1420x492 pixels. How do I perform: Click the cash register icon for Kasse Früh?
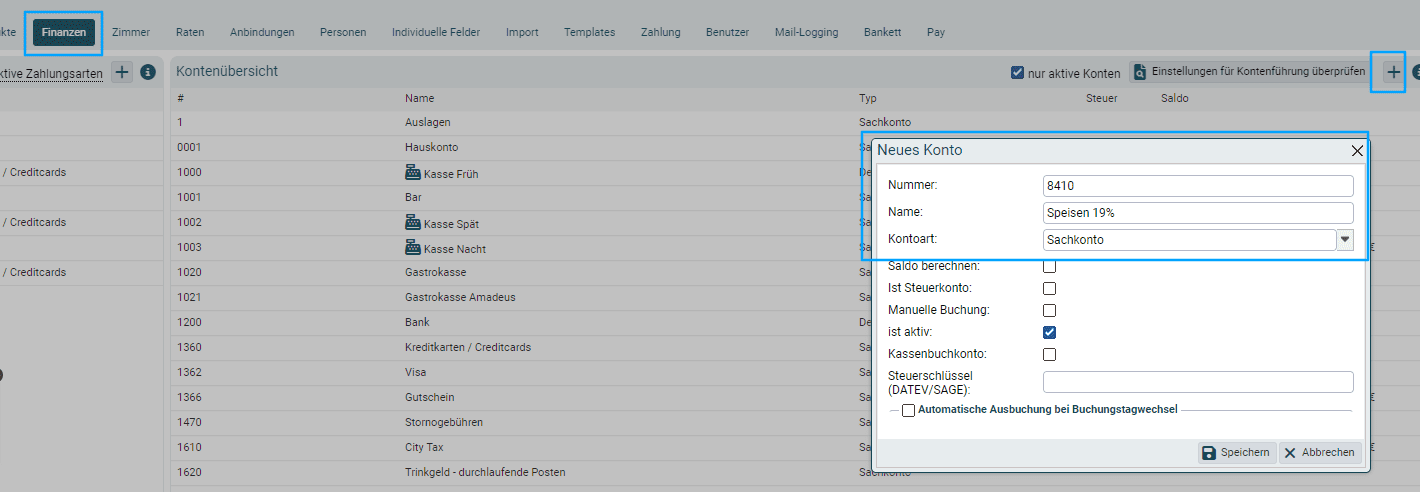point(412,173)
